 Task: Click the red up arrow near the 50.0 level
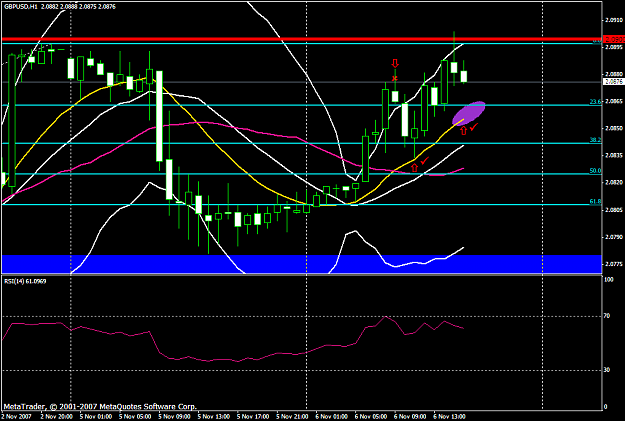(x=415, y=168)
